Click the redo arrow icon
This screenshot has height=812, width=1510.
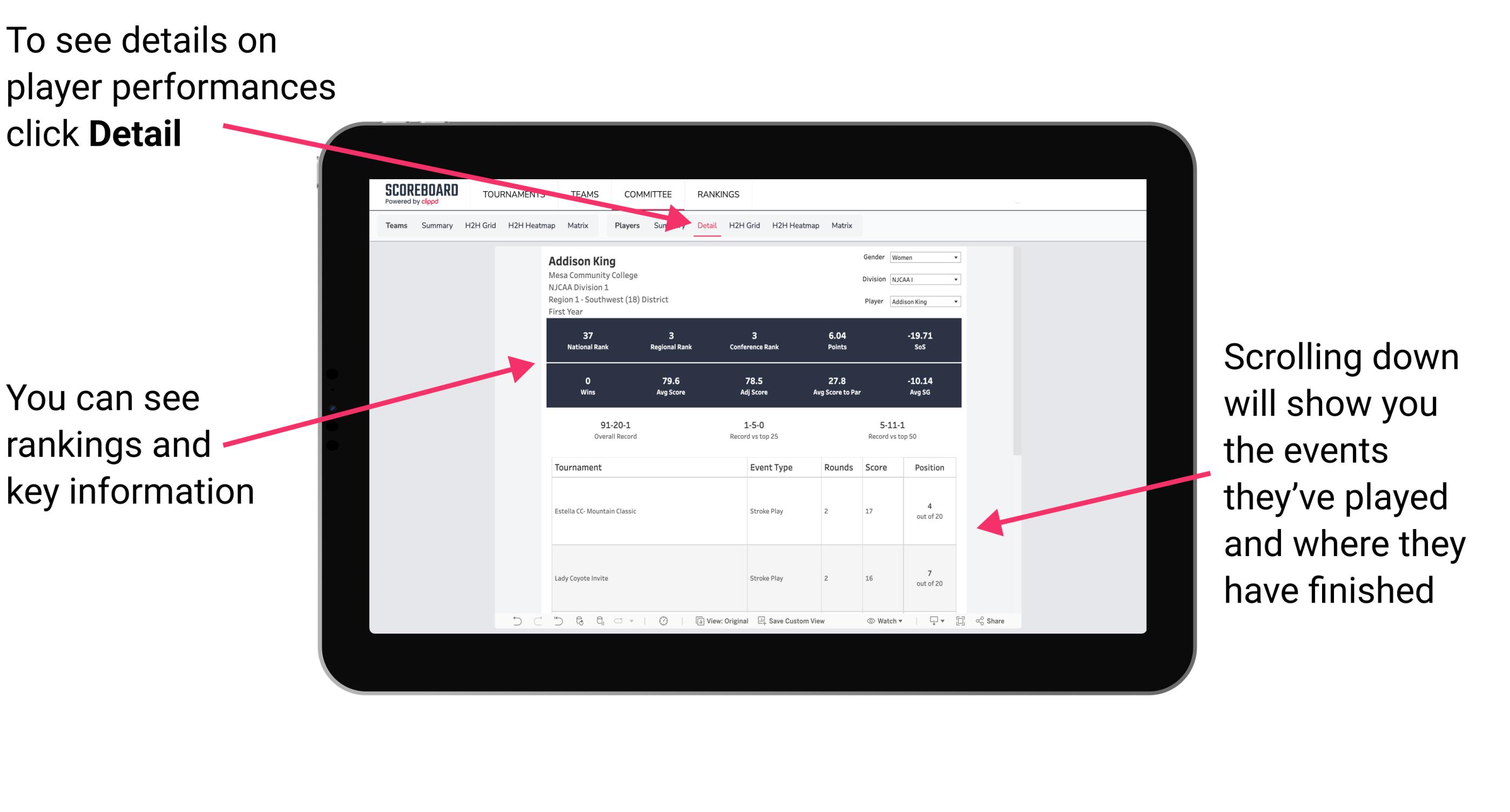coord(529,625)
